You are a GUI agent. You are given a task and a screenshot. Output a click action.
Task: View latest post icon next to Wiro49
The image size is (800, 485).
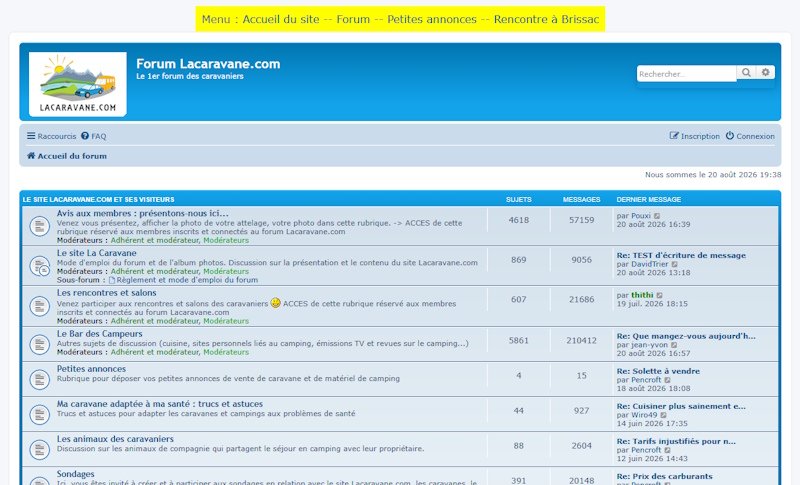point(663,415)
